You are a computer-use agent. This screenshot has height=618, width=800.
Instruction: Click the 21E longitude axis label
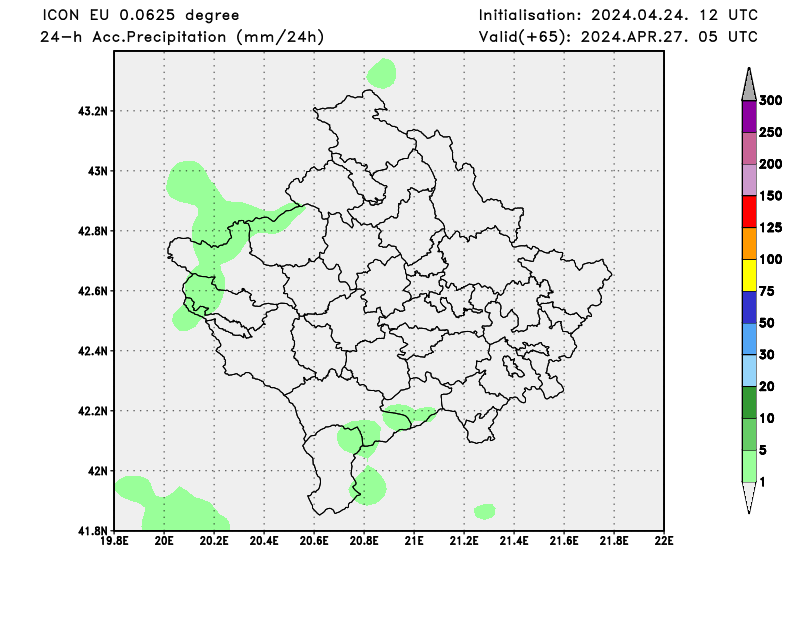click(414, 541)
